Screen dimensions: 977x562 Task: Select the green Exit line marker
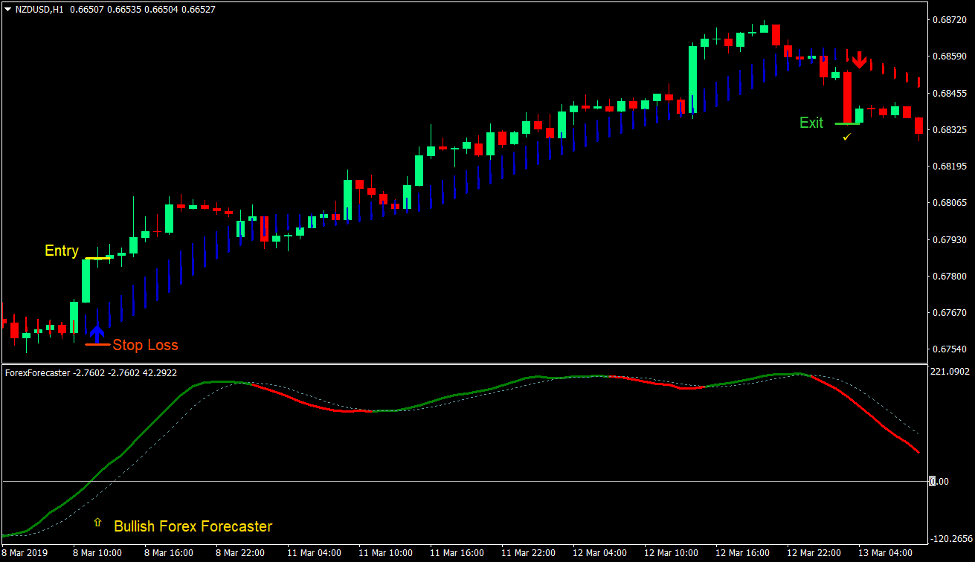click(847, 124)
